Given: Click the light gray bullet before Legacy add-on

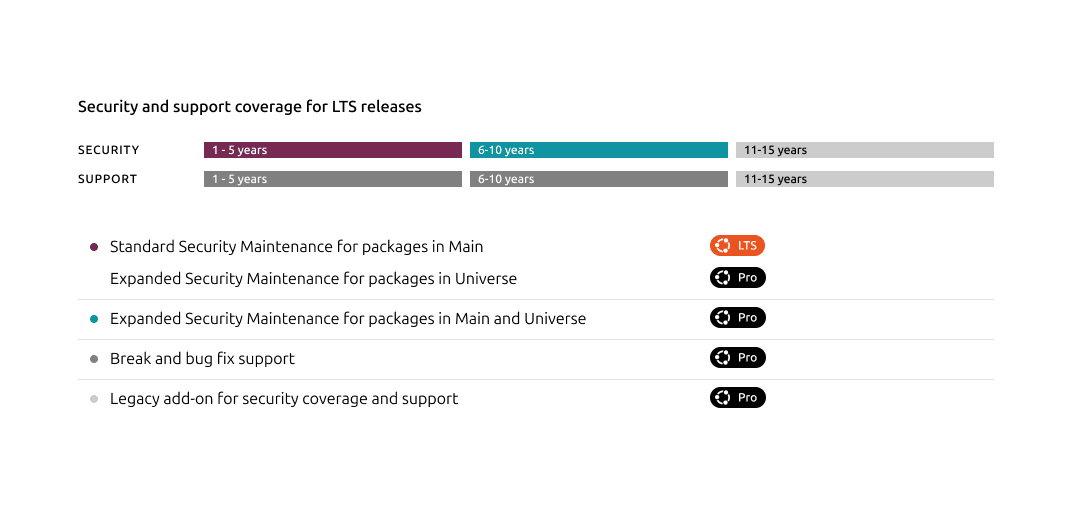Looking at the screenshot, I should pyautogui.click(x=94, y=399).
